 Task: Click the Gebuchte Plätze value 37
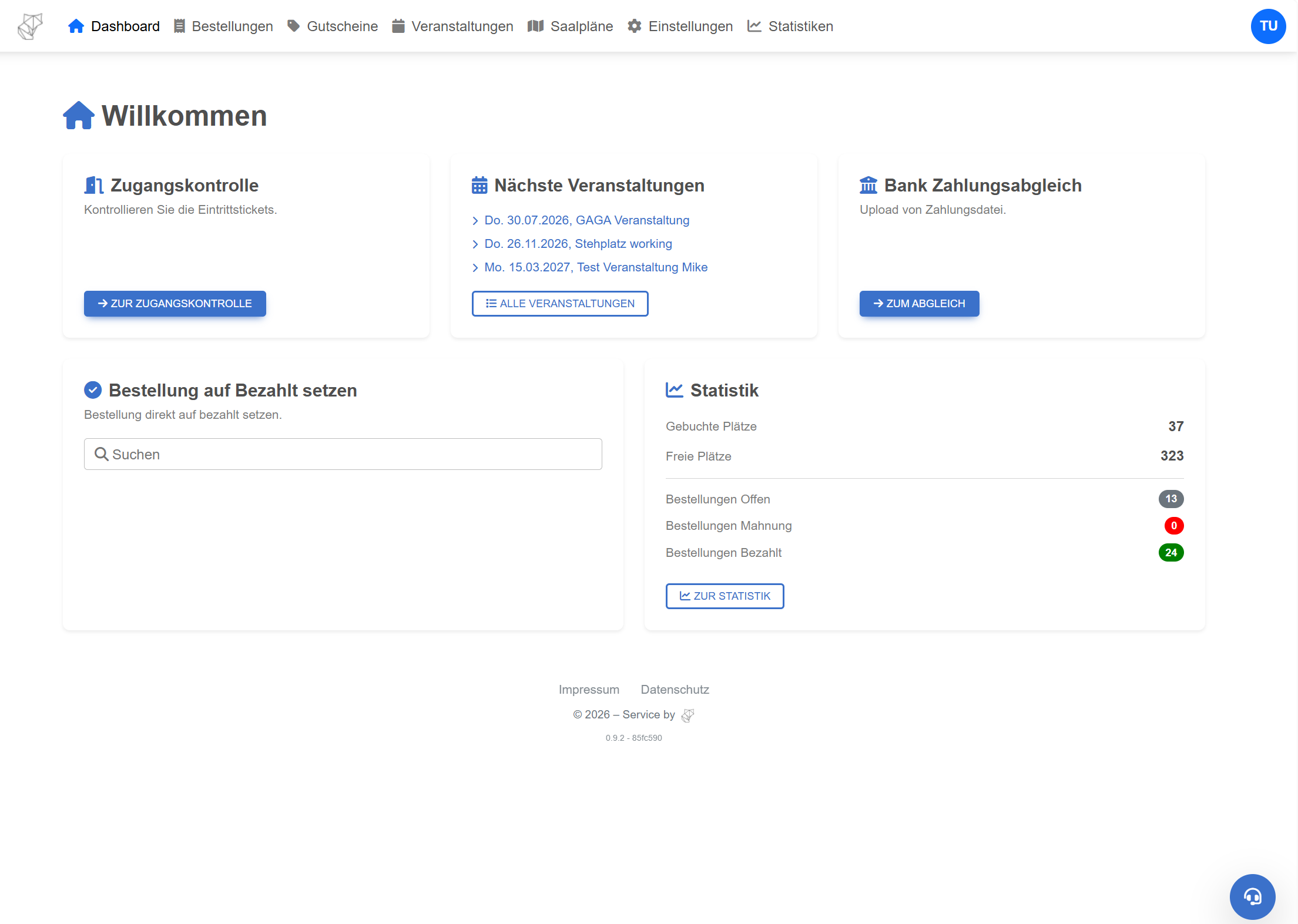point(1176,426)
